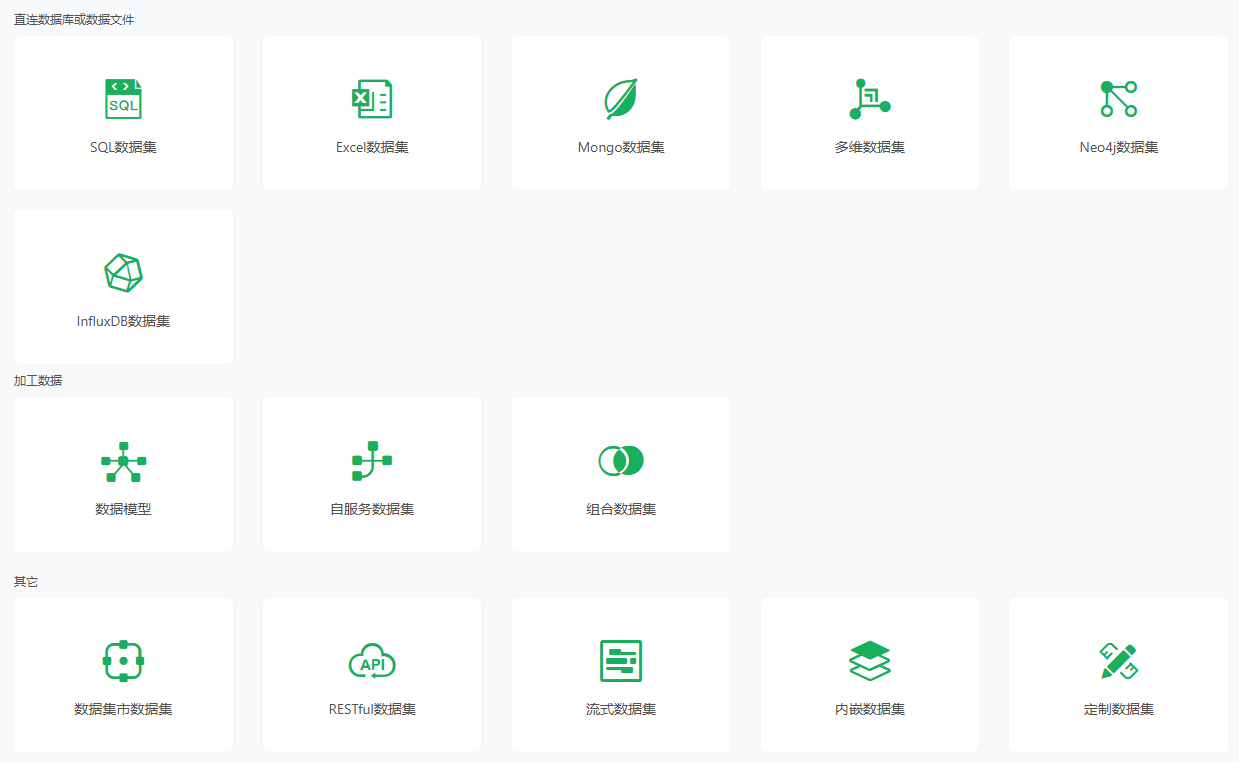The height and width of the screenshot is (762, 1239).
Task: Click the 直连数据库或数据文件 section heading
Action: coord(74,20)
